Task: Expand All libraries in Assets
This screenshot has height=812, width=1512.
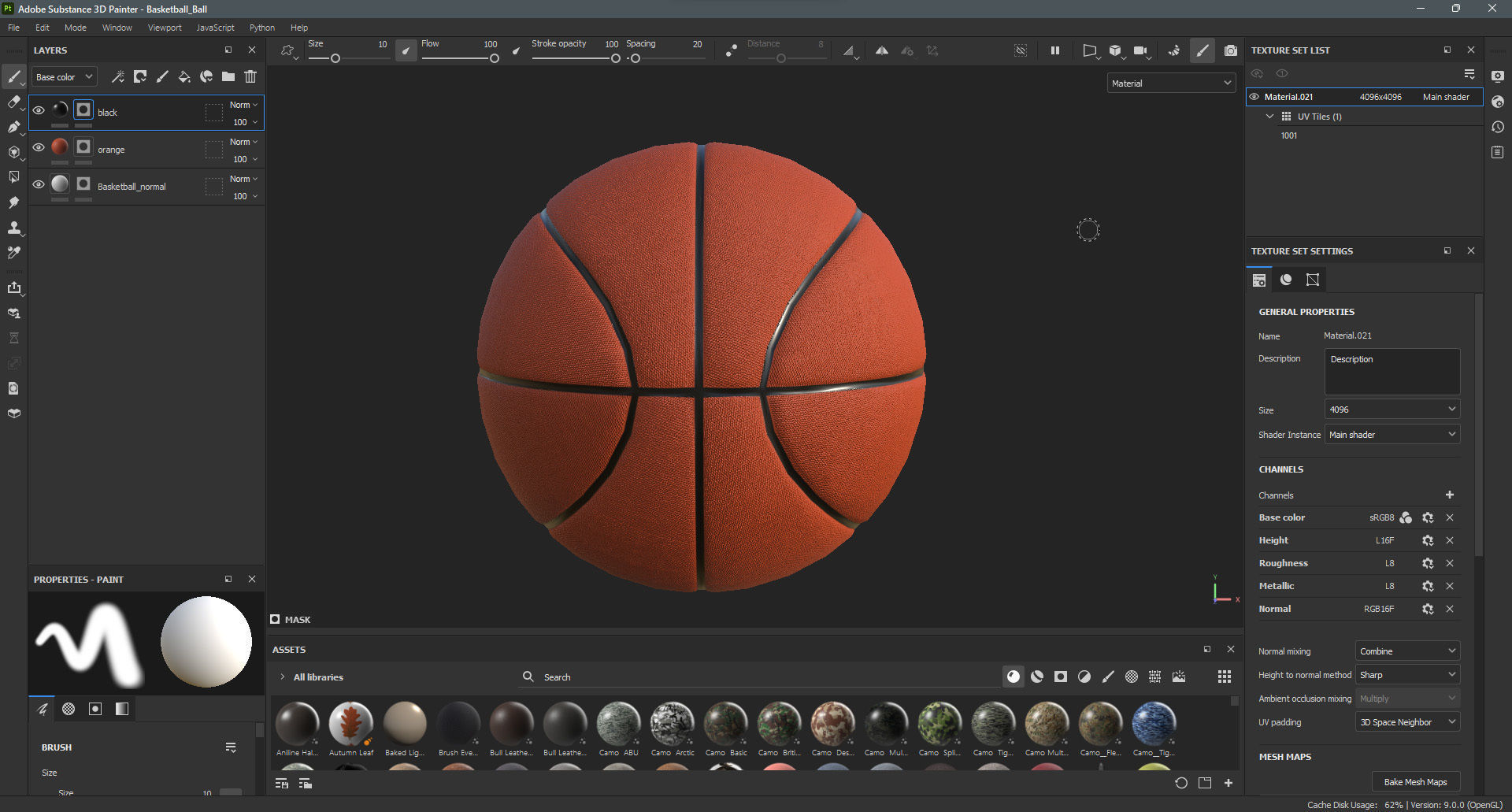Action: 283,677
